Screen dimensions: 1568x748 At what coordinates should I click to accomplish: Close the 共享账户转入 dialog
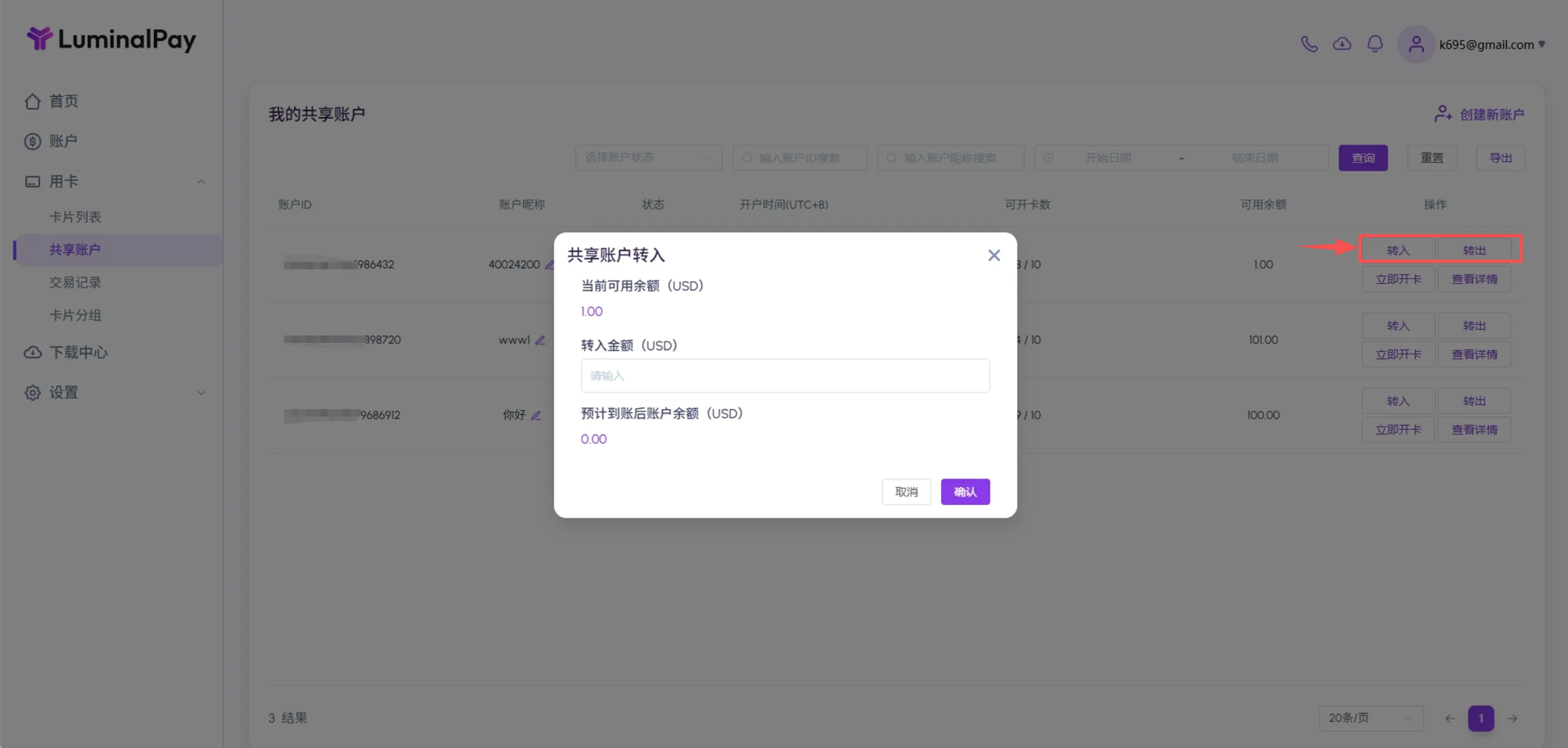[994, 255]
